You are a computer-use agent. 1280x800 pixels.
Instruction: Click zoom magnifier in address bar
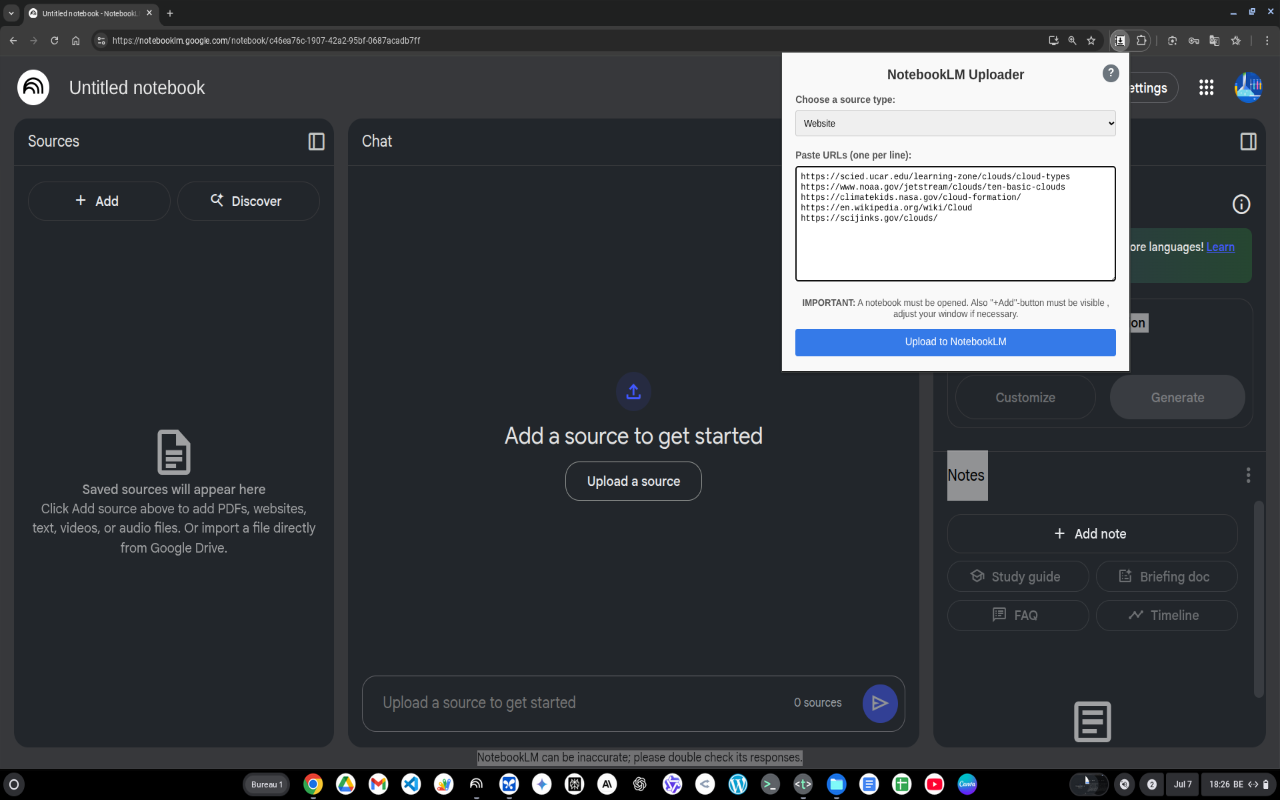1072,41
